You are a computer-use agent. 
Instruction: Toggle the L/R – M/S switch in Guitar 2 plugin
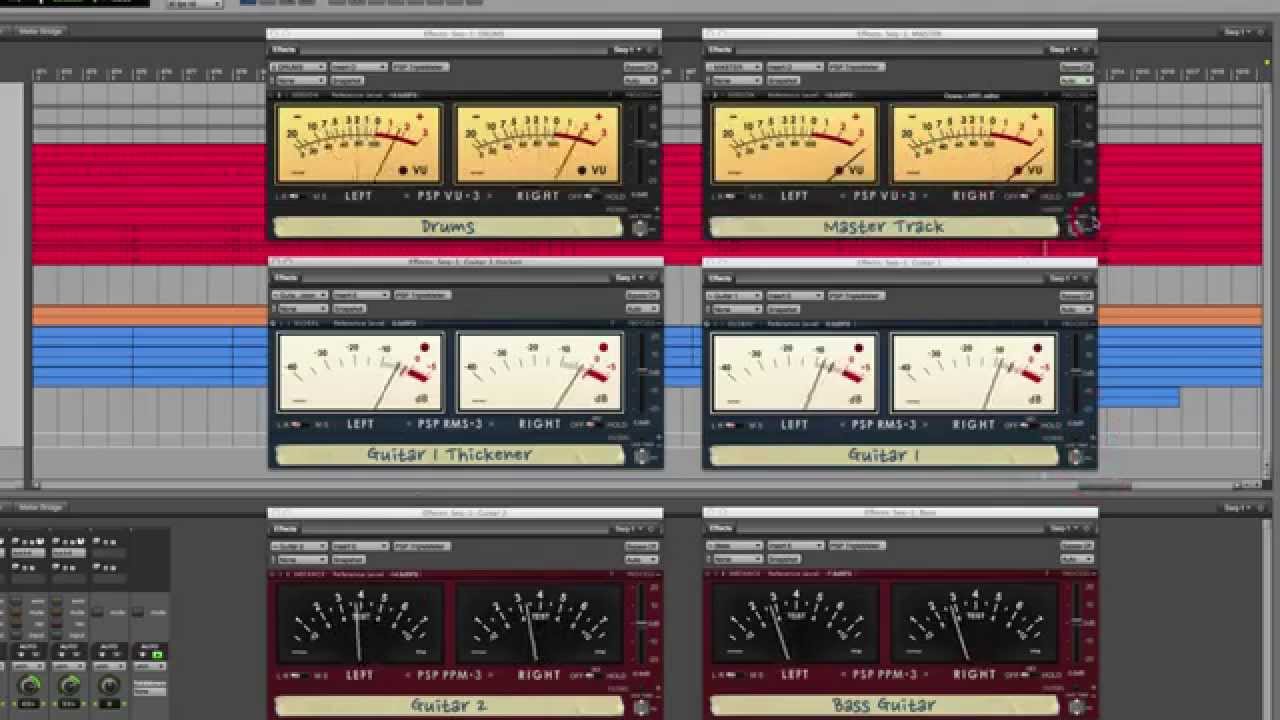(x=300, y=676)
